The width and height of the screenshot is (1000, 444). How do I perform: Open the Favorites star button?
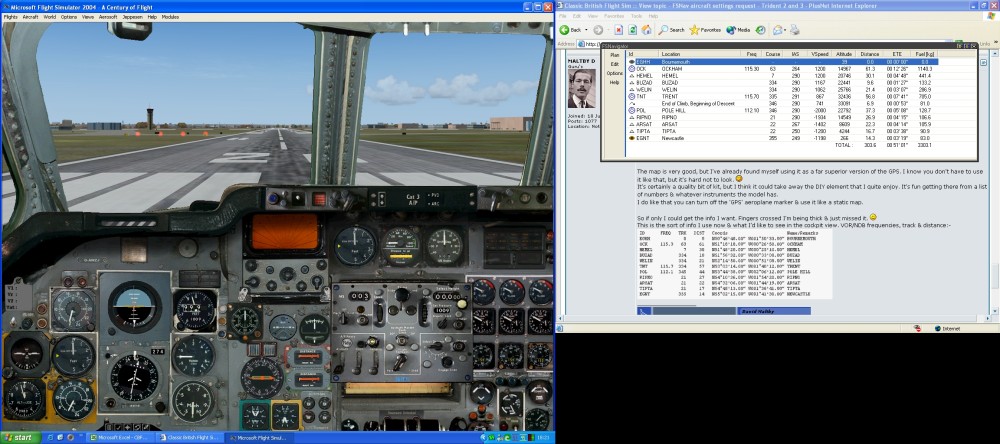click(705, 30)
